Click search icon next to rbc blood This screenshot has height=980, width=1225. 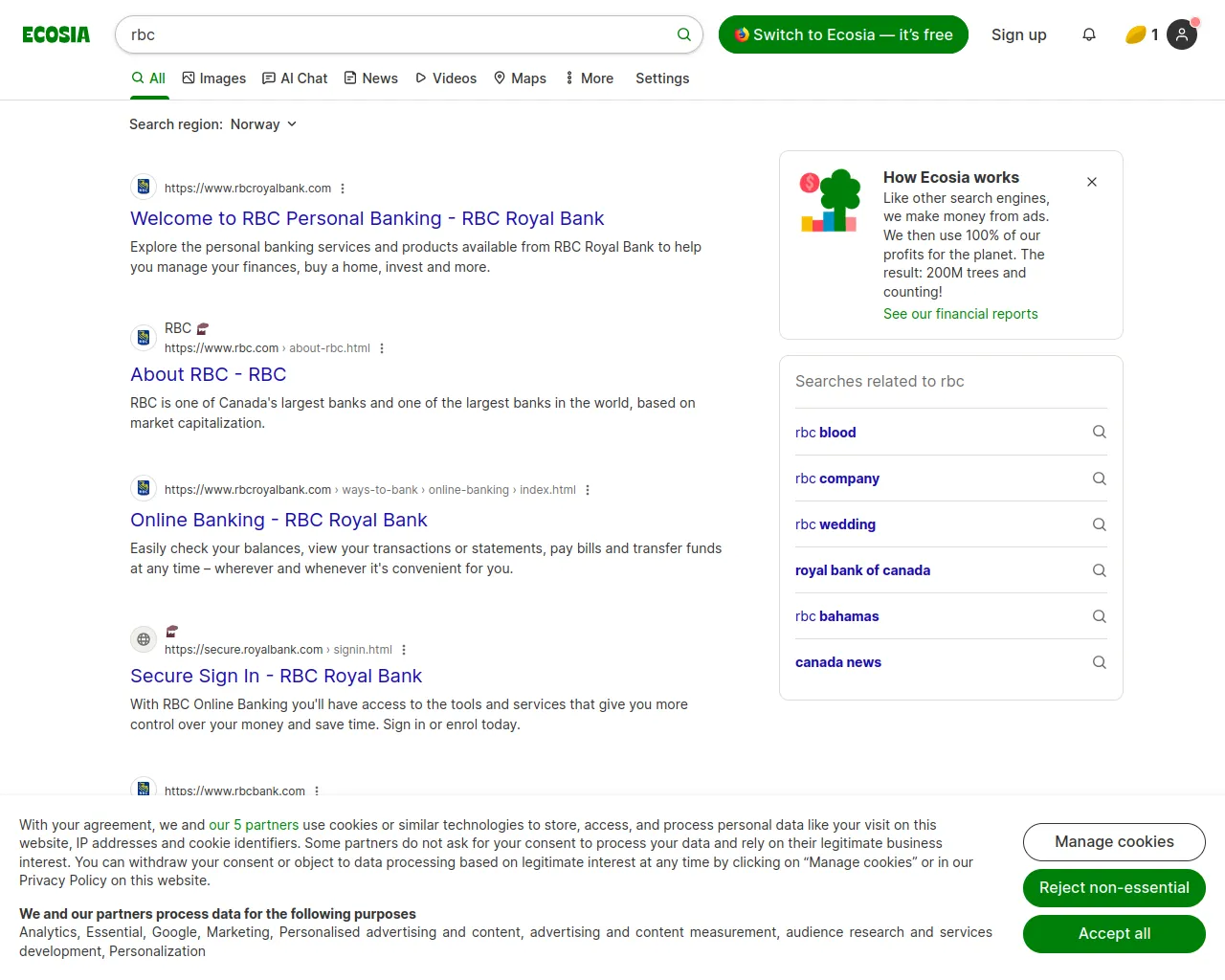coord(1099,432)
